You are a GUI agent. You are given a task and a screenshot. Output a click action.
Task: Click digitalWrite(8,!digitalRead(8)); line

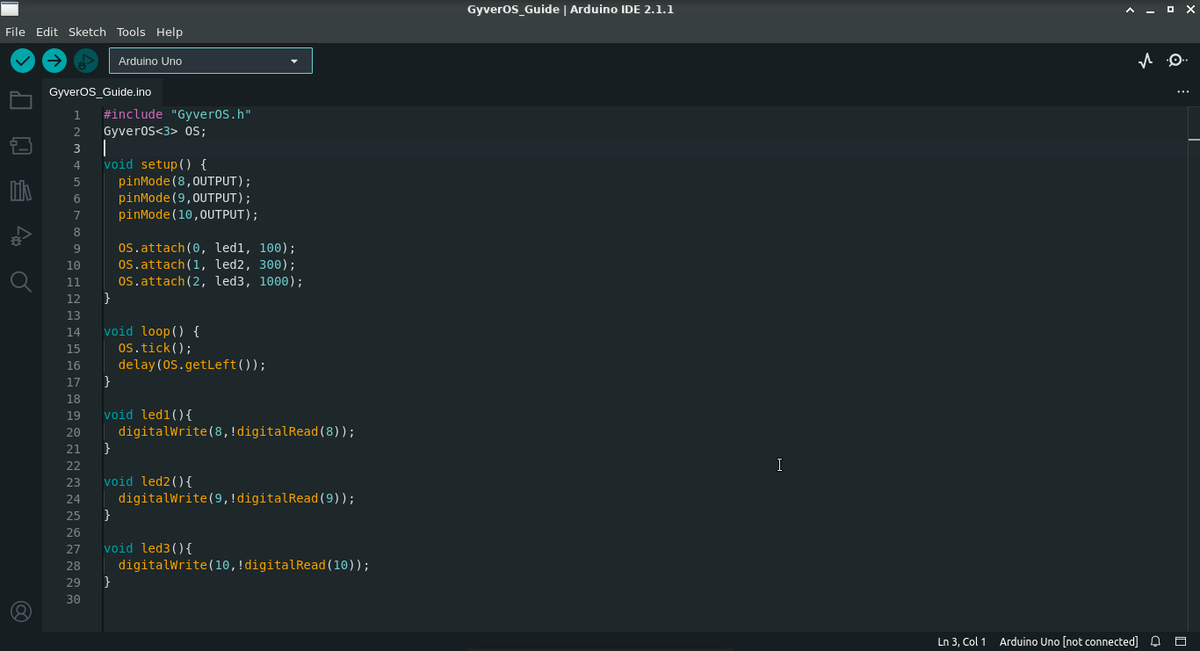[x=237, y=432]
